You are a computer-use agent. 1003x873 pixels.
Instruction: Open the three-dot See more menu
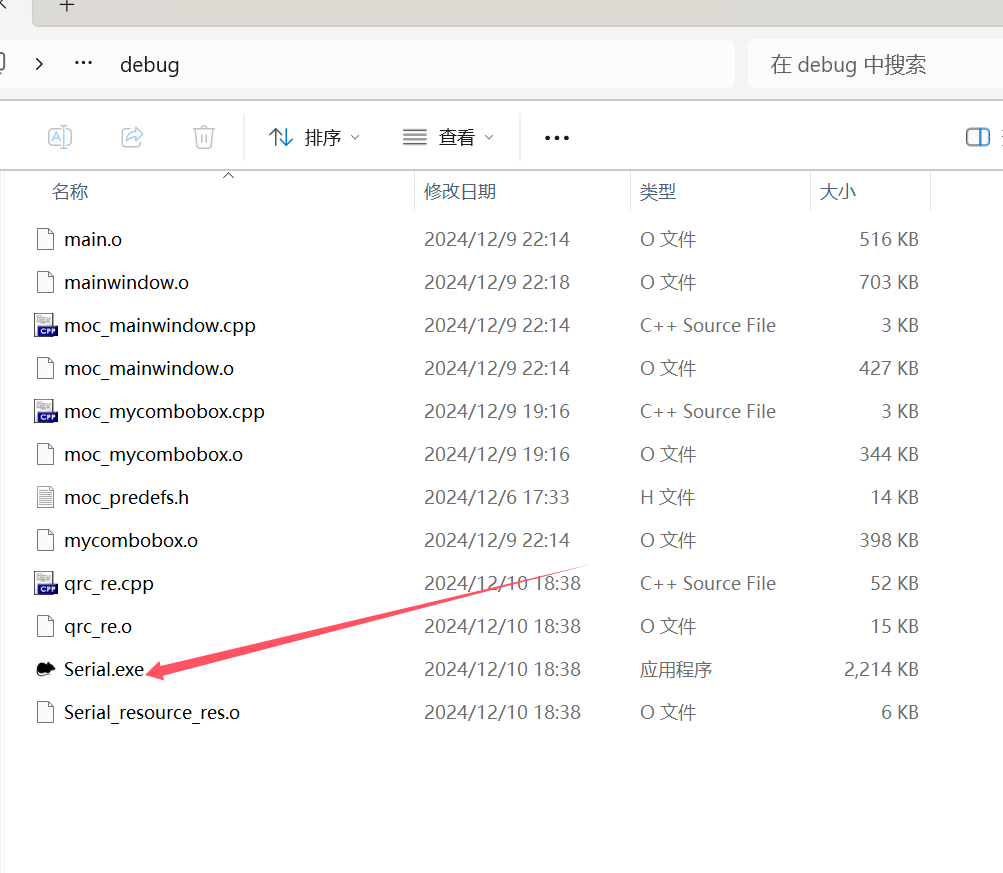[x=556, y=138]
